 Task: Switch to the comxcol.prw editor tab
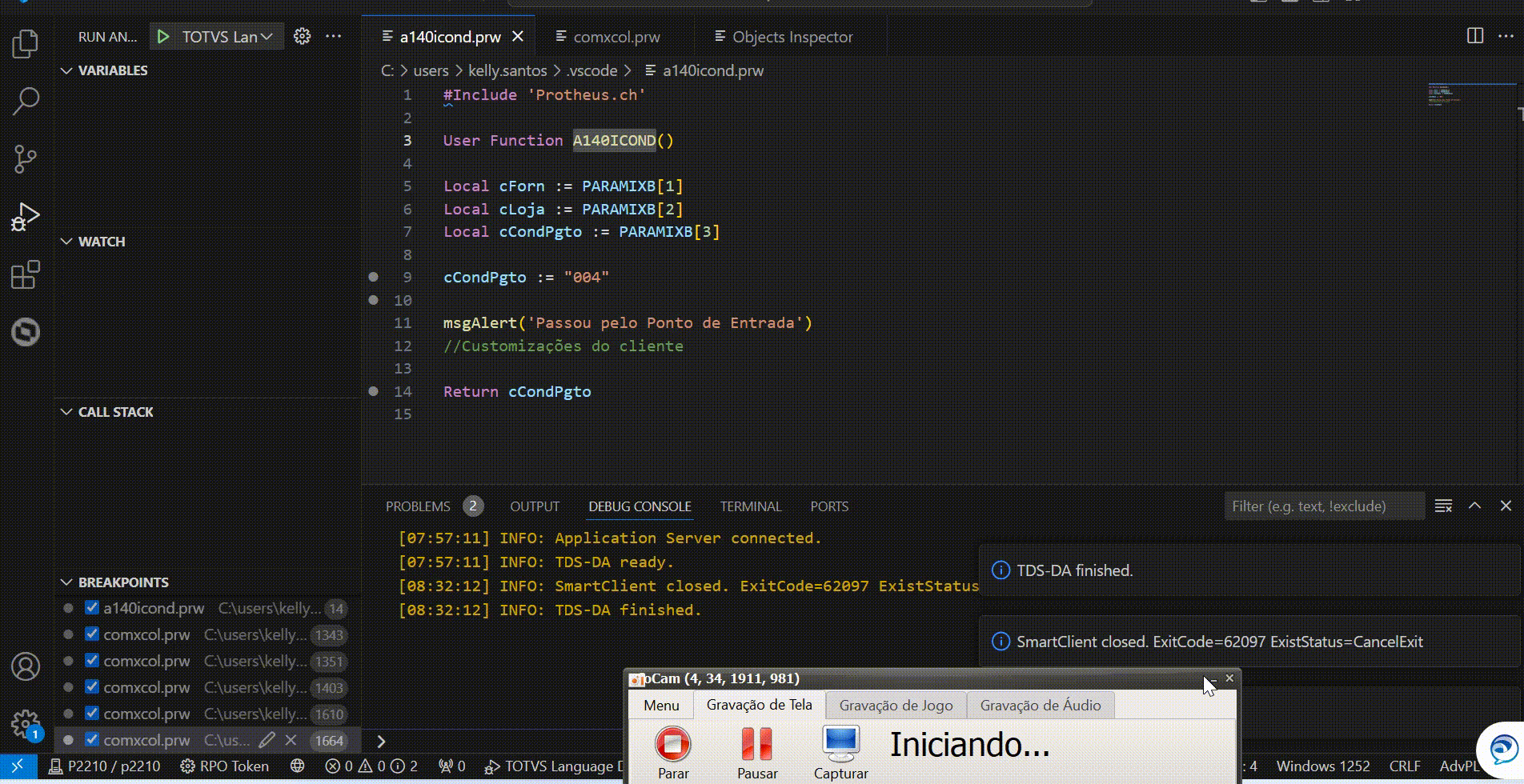coord(616,37)
